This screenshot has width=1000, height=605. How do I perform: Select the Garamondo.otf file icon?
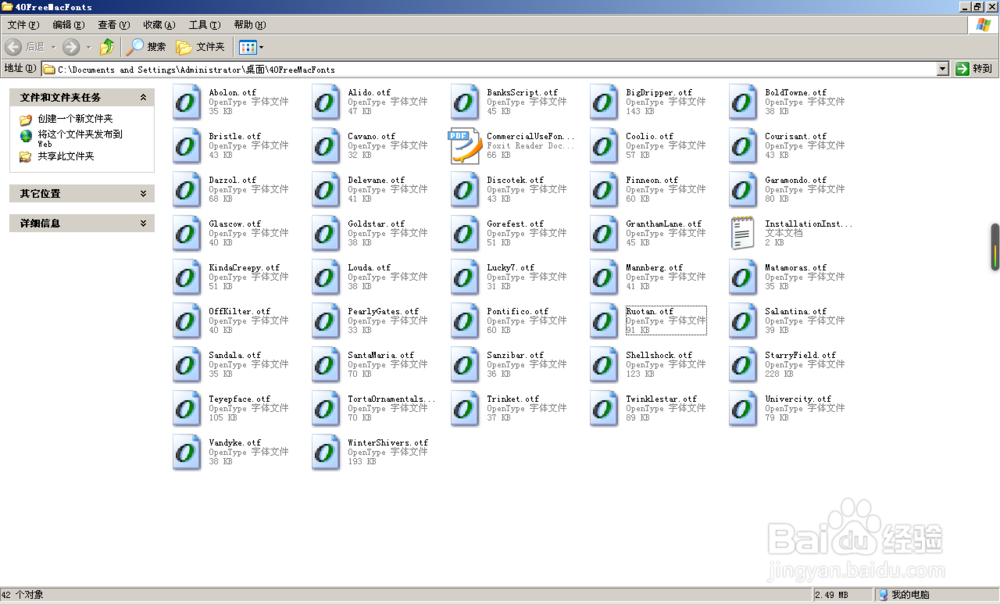(742, 190)
